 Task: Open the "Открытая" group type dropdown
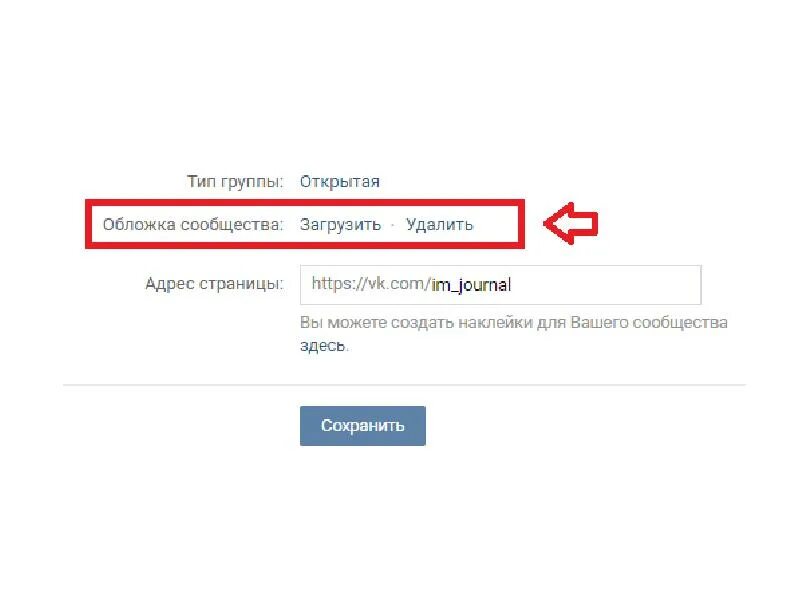point(339,182)
